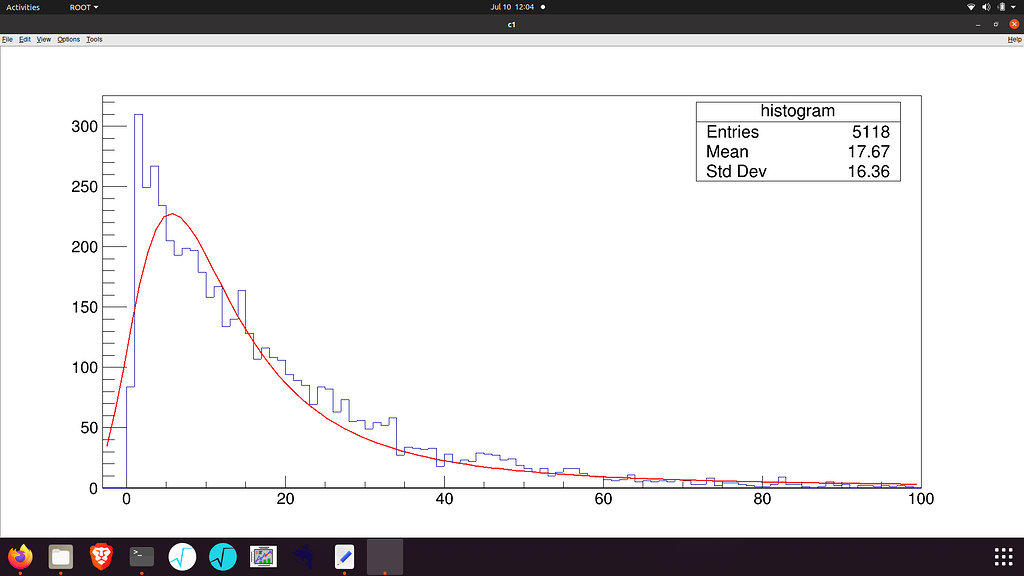Screen dimensions: 1024x576
Task: Select the histogram statistics box
Action: tap(798, 142)
